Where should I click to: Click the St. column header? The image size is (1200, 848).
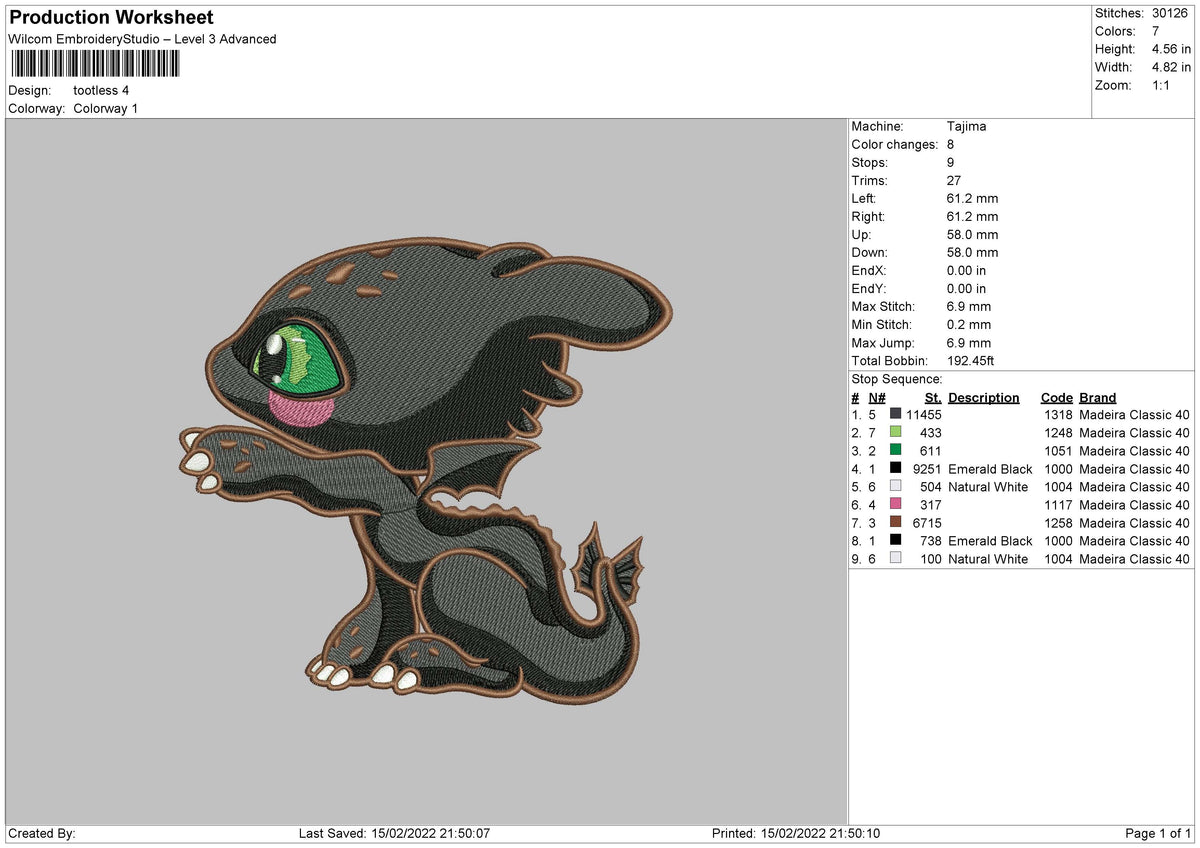pos(933,397)
